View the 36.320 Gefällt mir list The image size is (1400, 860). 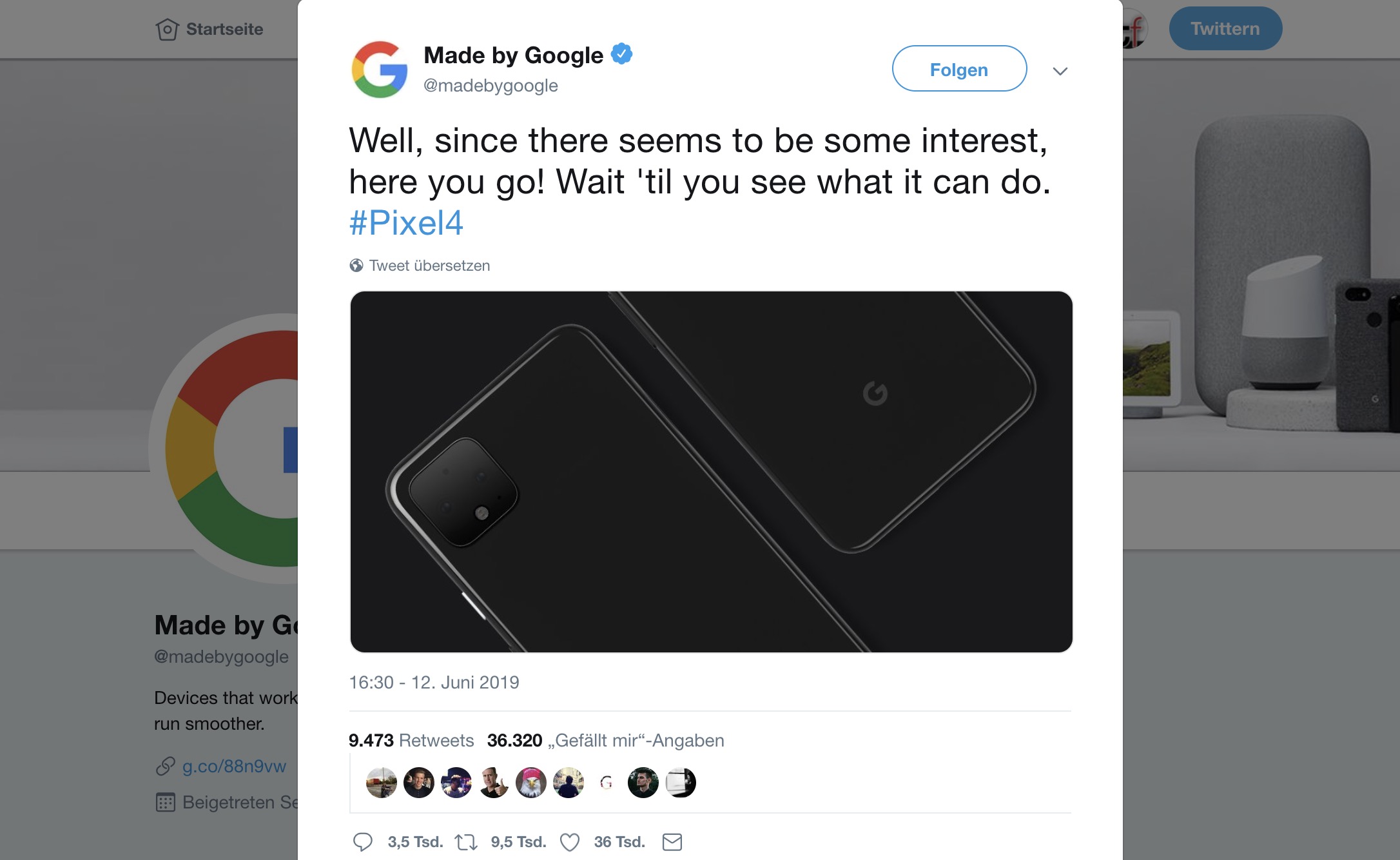coord(606,740)
